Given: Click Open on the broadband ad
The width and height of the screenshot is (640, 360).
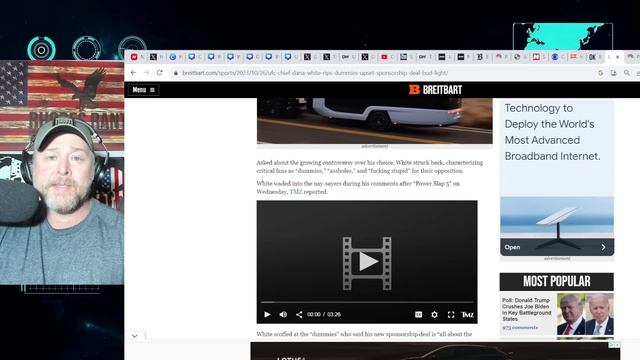Looking at the screenshot, I should tap(512, 247).
